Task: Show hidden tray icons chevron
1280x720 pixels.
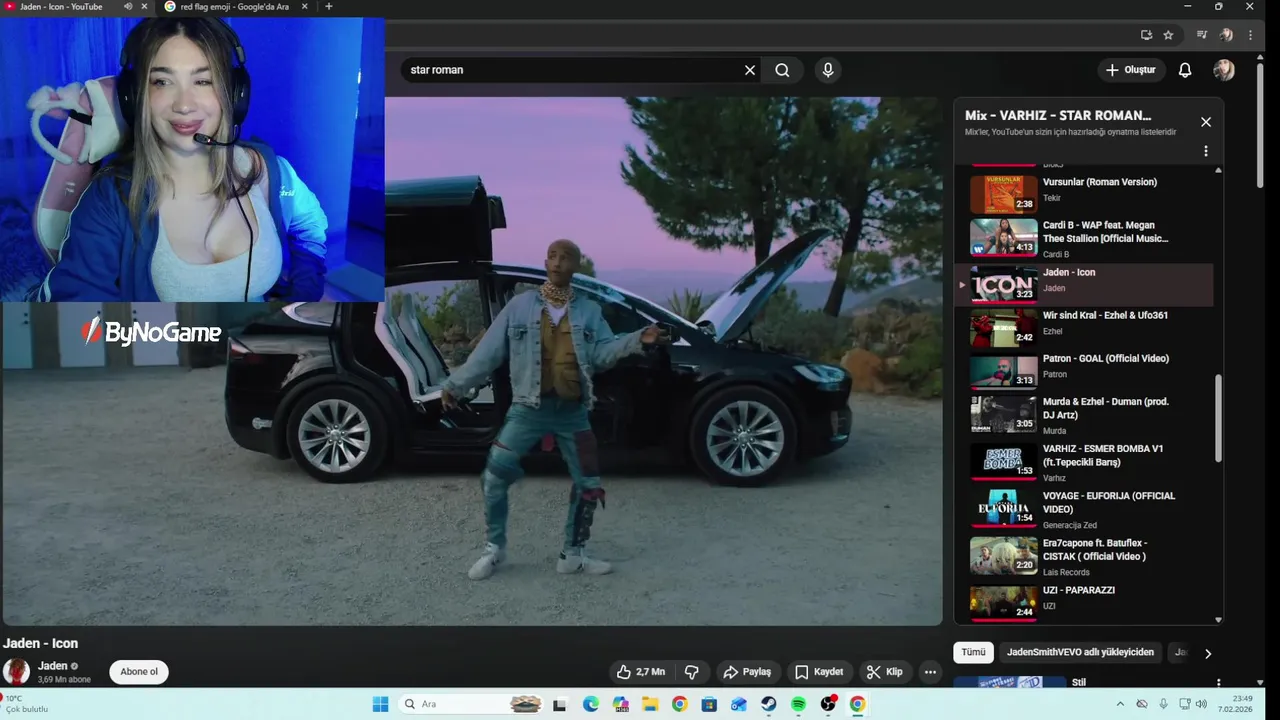Action: pyautogui.click(x=1120, y=704)
